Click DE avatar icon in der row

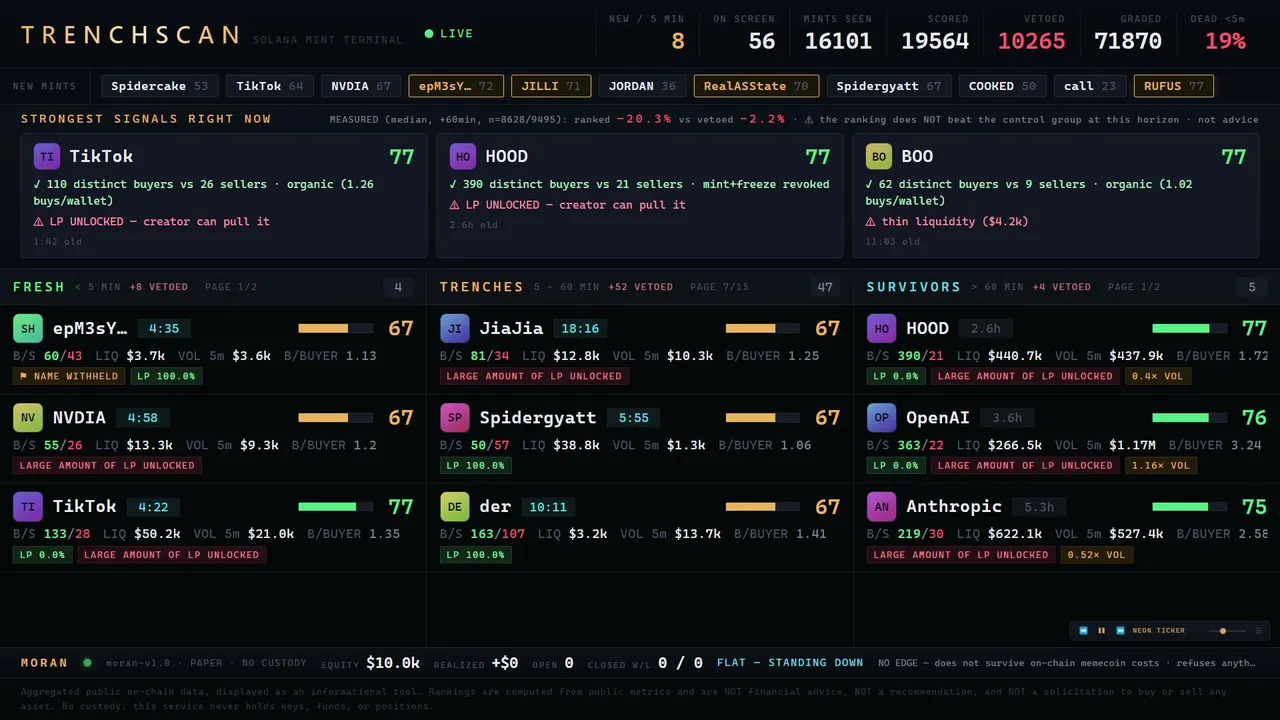pyautogui.click(x=455, y=506)
